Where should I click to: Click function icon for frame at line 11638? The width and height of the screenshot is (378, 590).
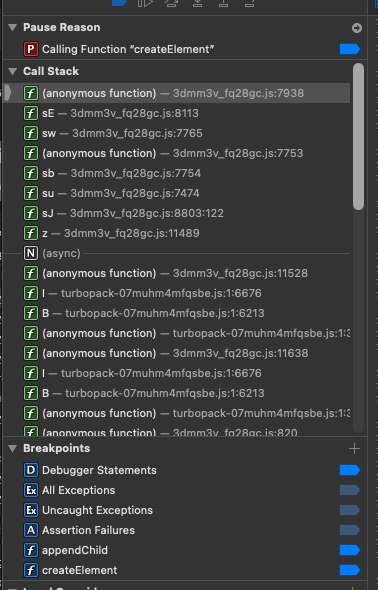[x=31, y=353]
